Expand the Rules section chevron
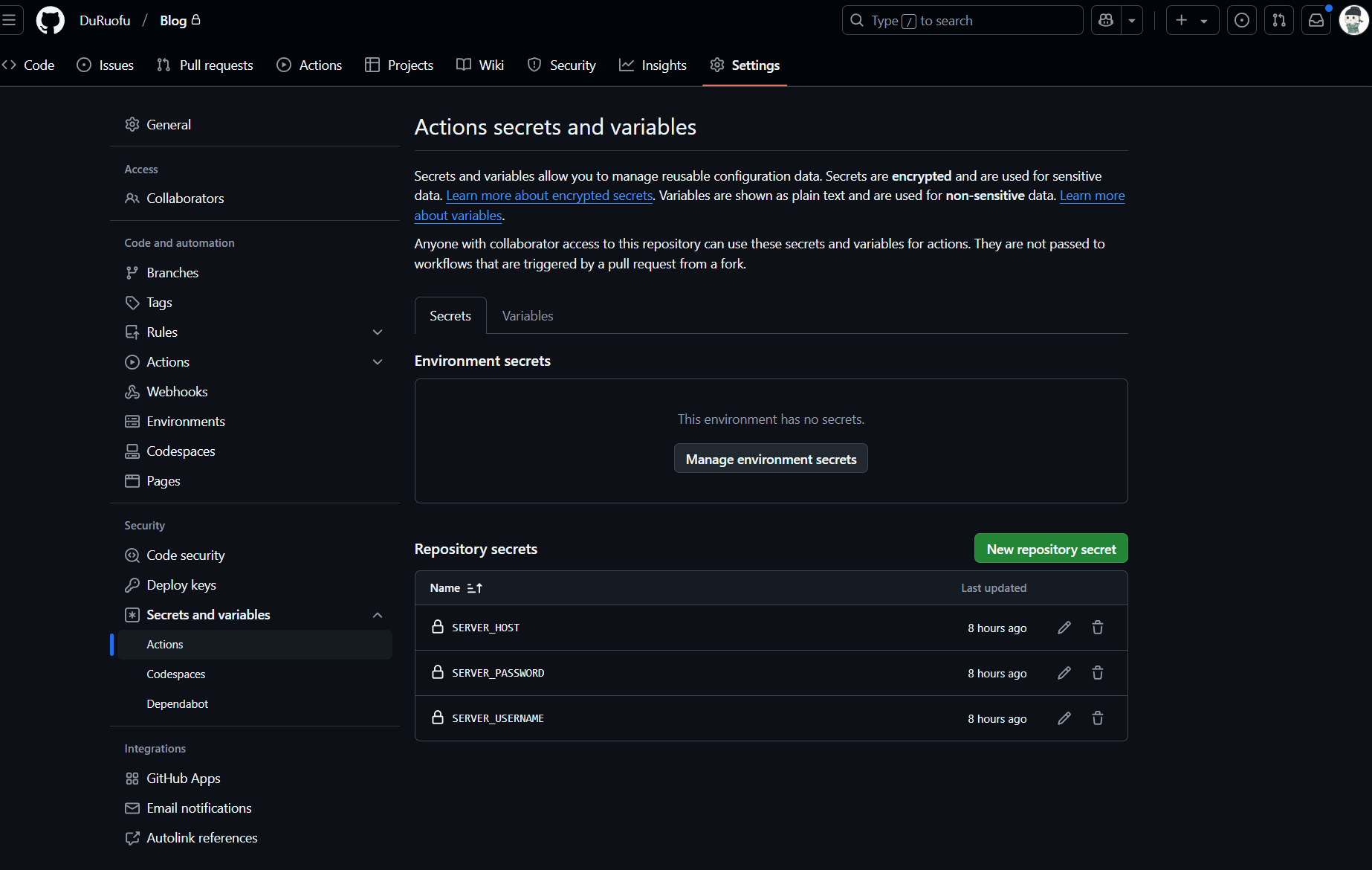Screen dimensions: 1372x870 (x=378, y=332)
